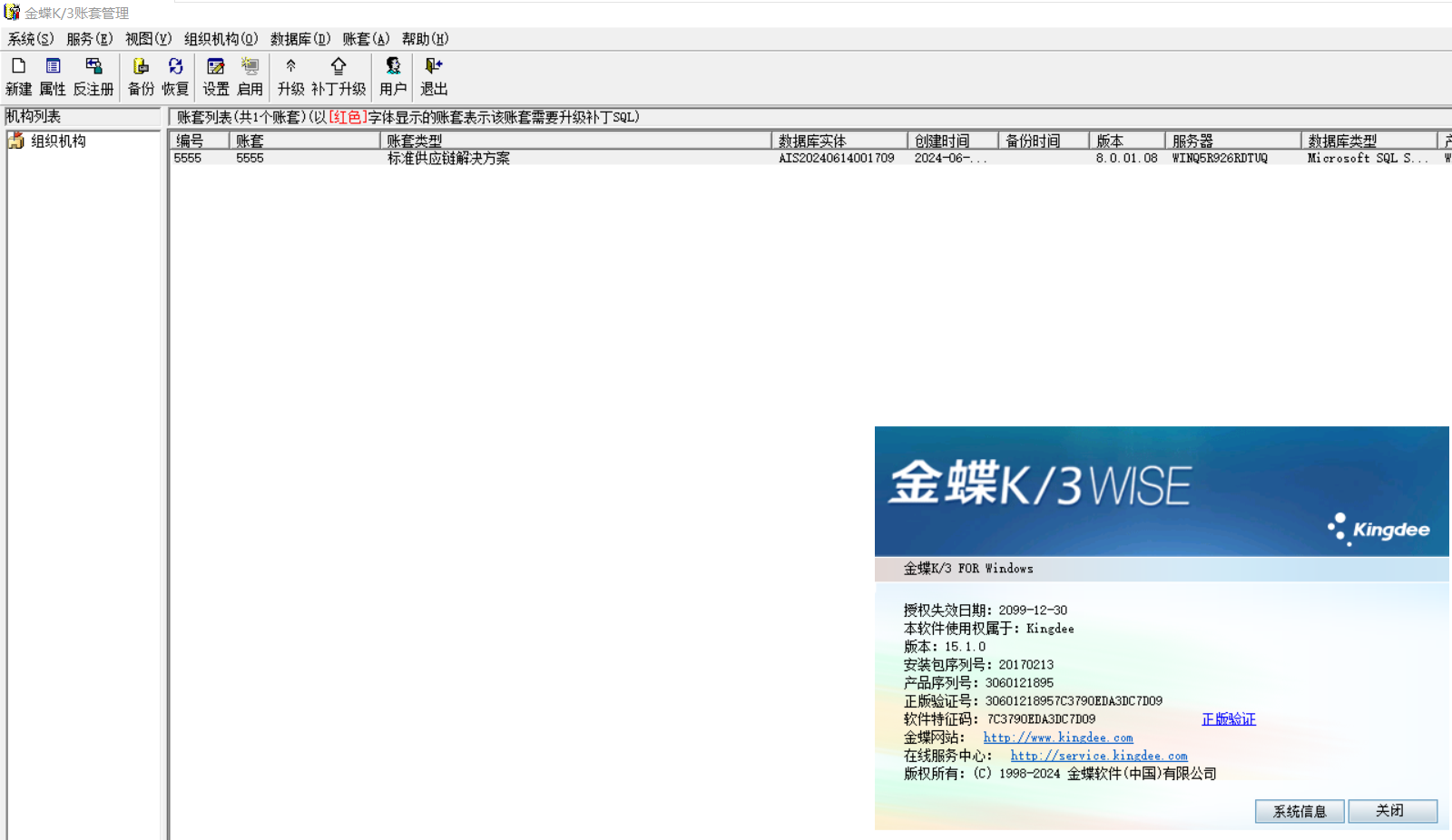Click the 补丁升级 (Patch Upgrade) icon
The height and width of the screenshot is (840, 1452).
(338, 75)
